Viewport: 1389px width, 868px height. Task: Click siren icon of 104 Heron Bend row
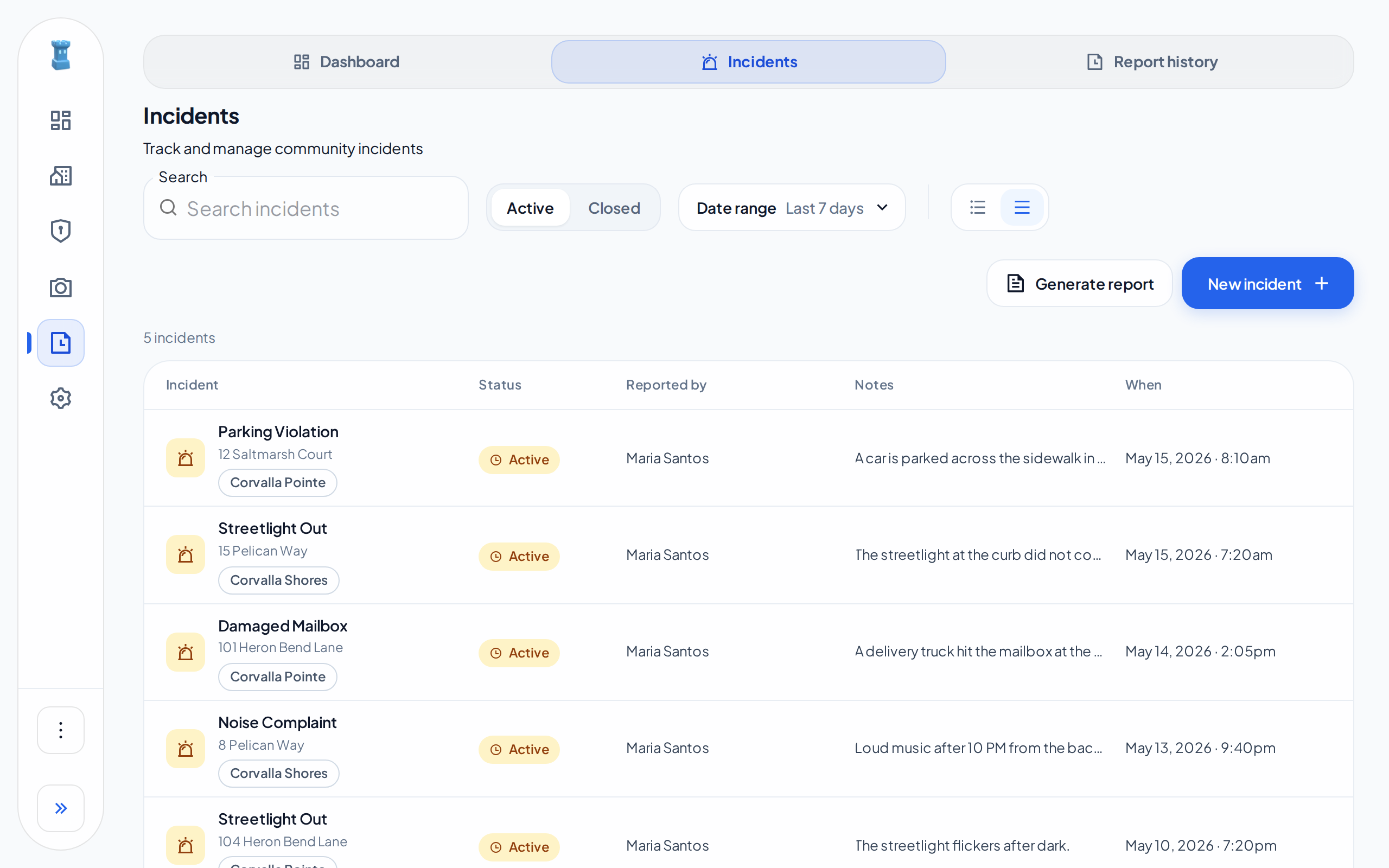(x=186, y=845)
